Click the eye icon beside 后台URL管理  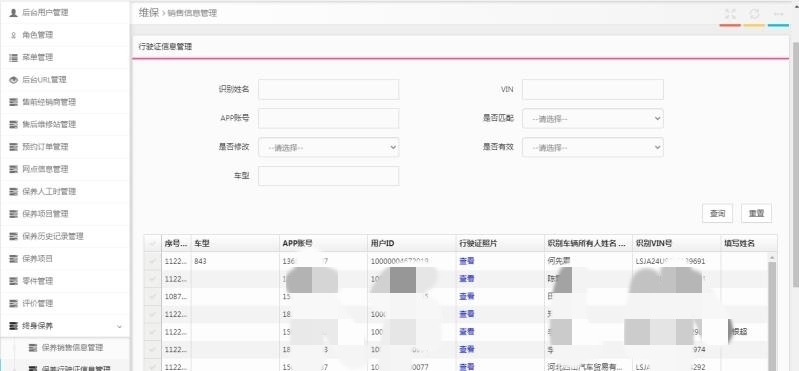pyautogui.click(x=14, y=80)
